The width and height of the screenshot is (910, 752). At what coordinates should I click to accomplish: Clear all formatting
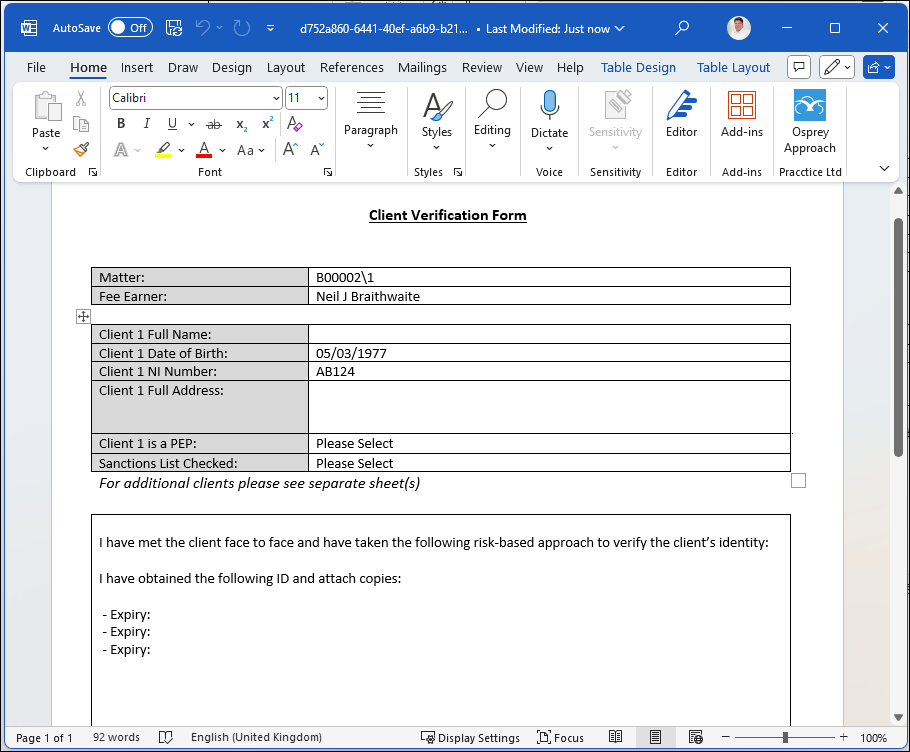[x=294, y=124]
